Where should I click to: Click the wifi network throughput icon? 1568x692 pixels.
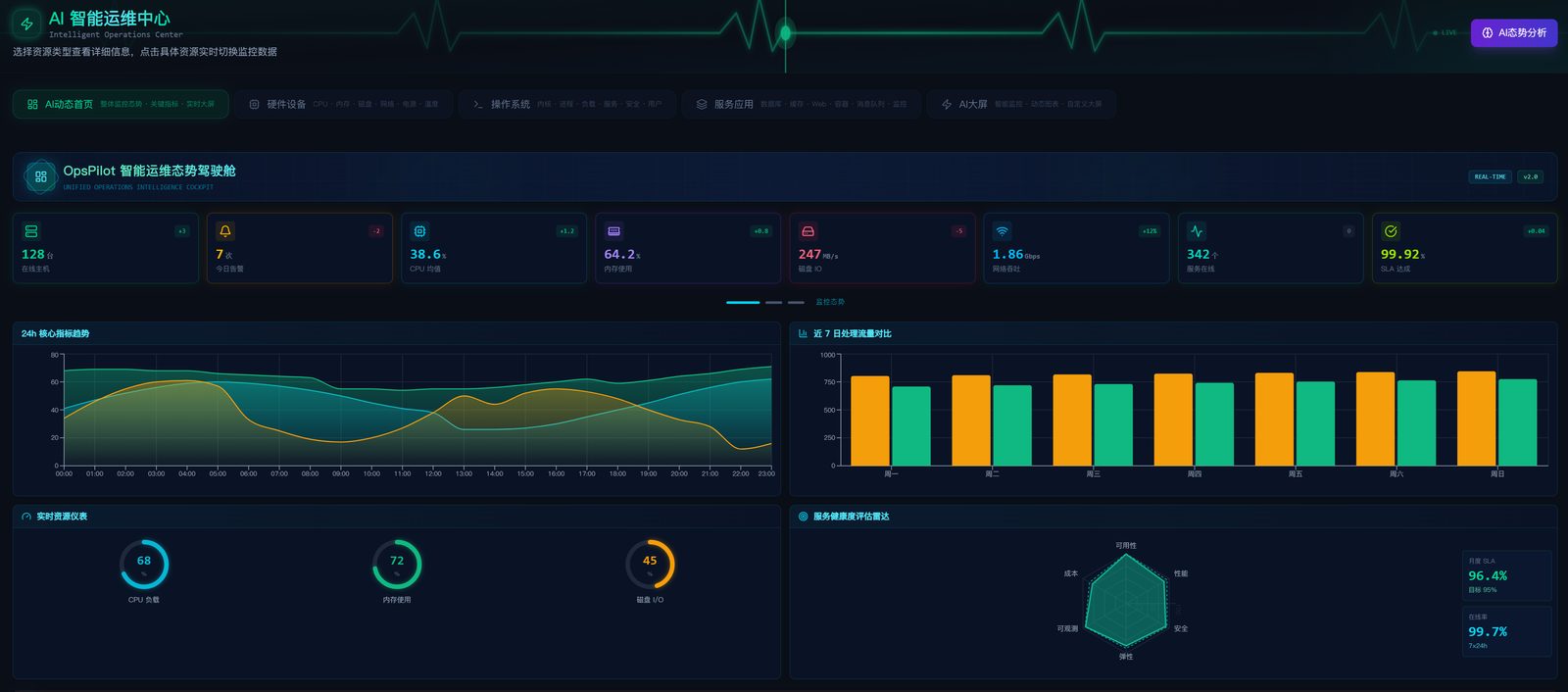(x=1002, y=231)
